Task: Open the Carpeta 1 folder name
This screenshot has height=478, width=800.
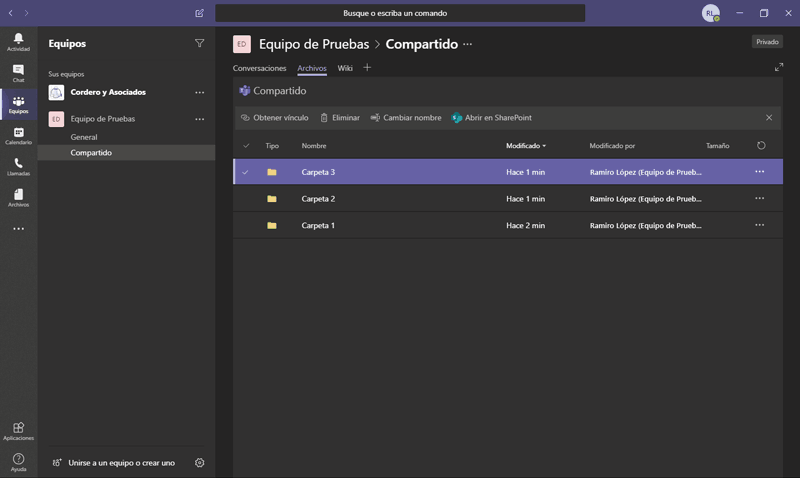Action: [318, 225]
